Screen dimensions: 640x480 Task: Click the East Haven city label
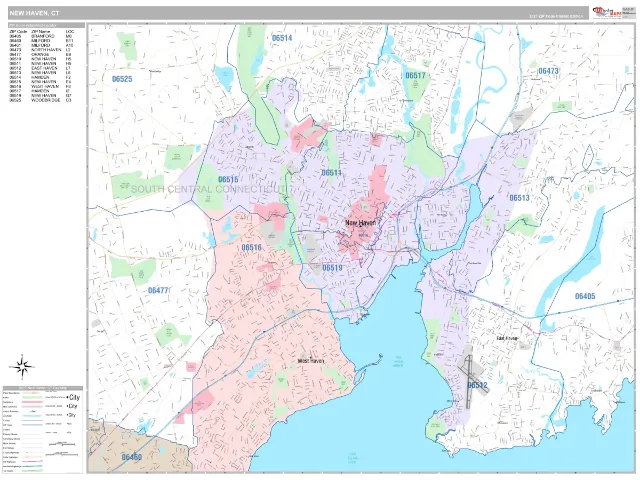507,338
